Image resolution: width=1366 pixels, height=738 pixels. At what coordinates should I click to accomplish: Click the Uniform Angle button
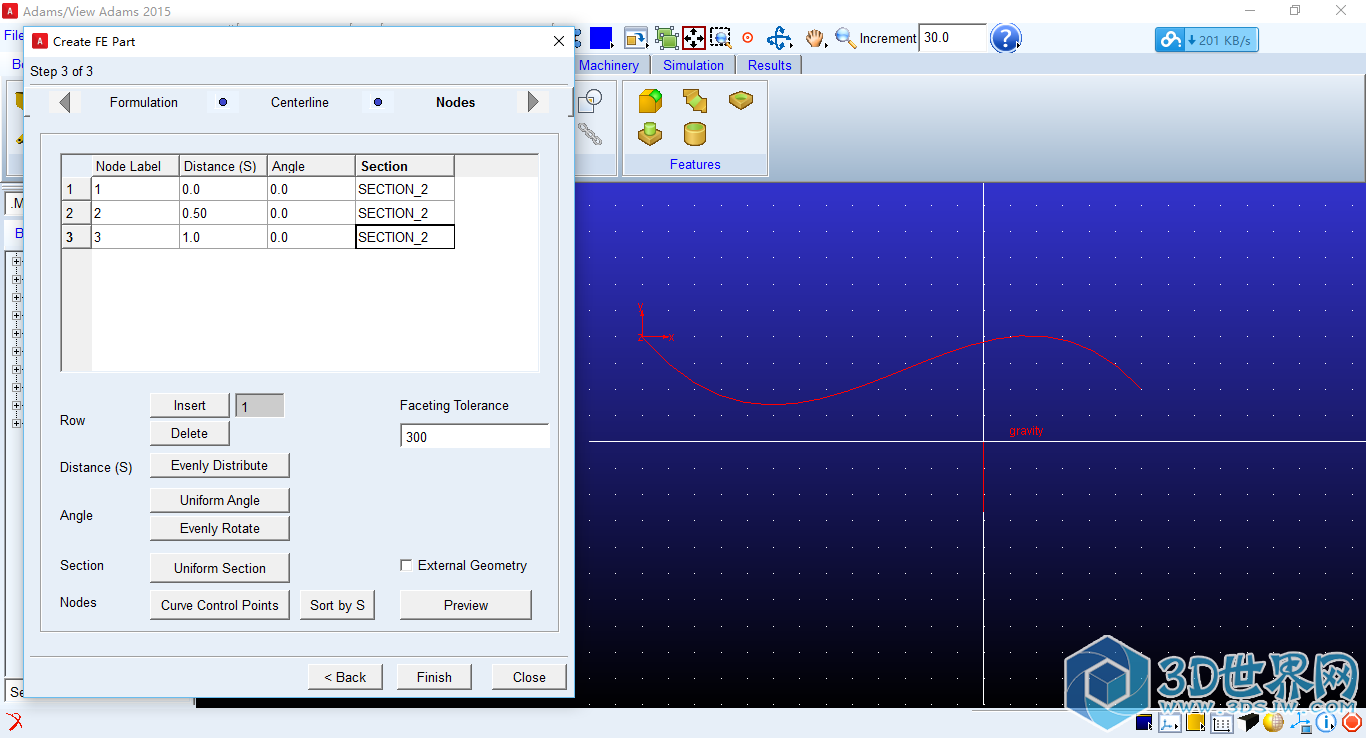[220, 500]
